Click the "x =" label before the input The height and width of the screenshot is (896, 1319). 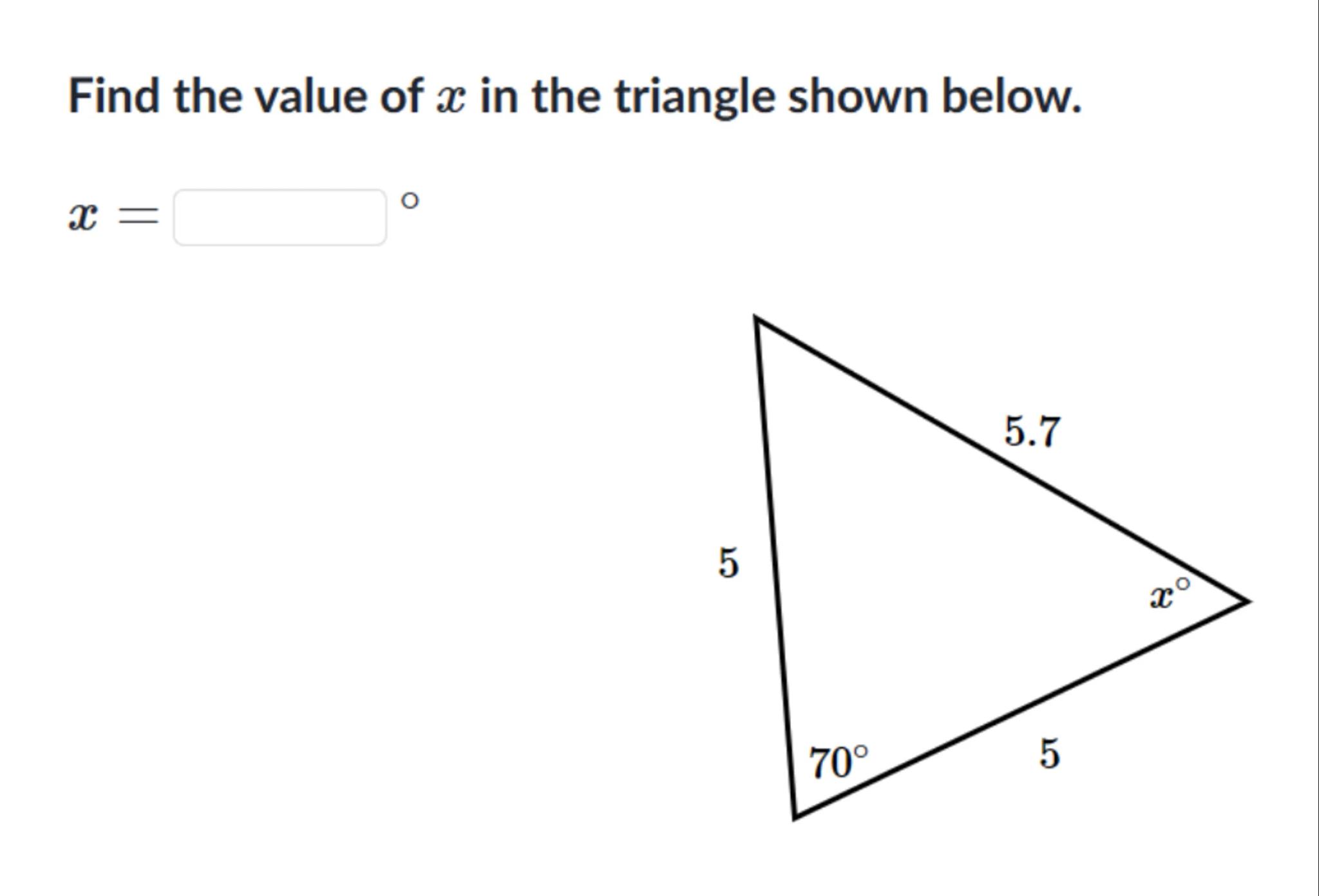pos(113,217)
